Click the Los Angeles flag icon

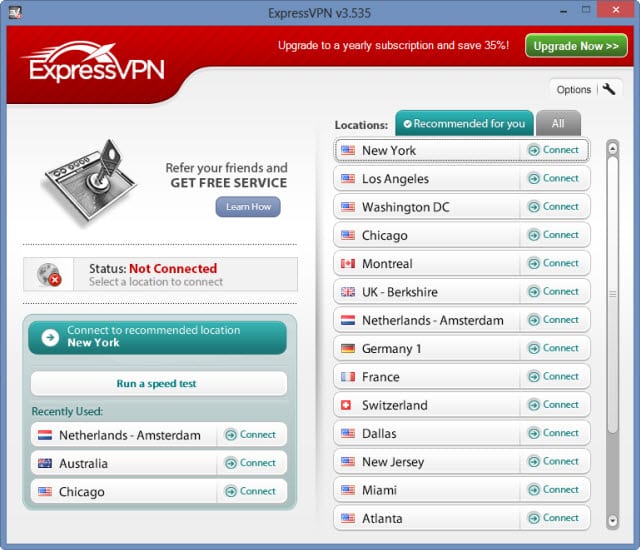pyautogui.click(x=348, y=179)
